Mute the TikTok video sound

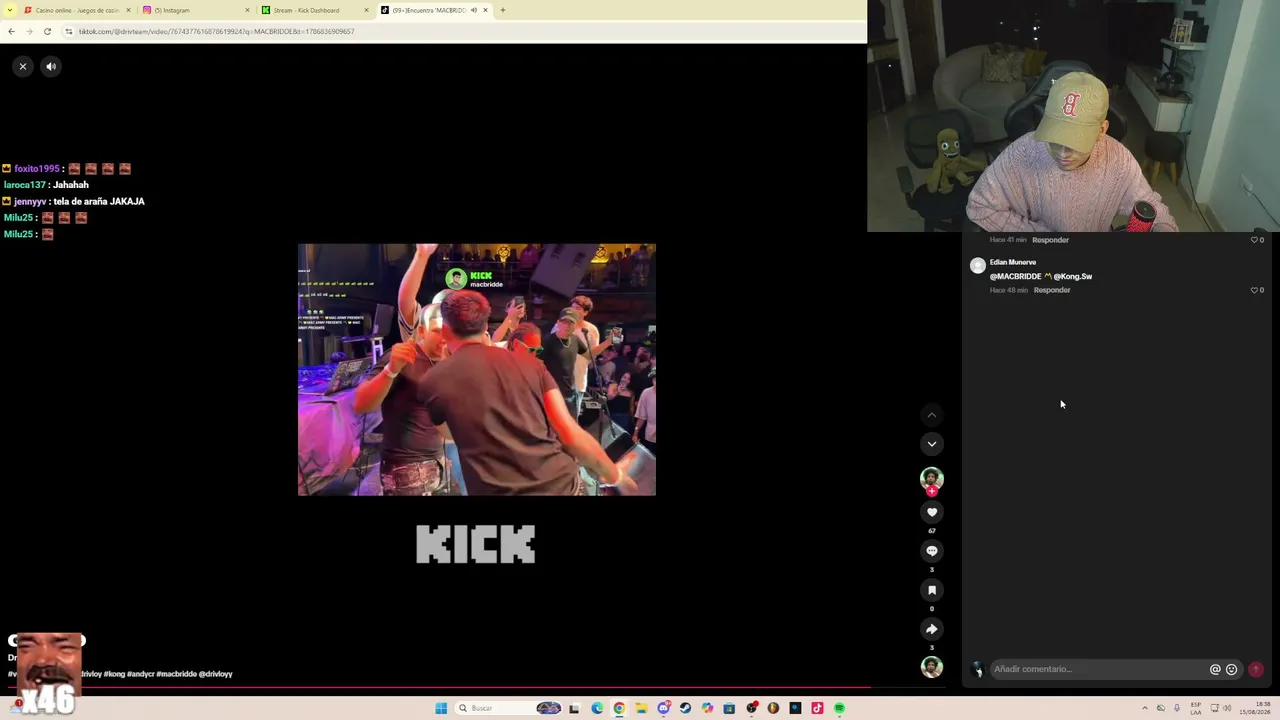(51, 66)
